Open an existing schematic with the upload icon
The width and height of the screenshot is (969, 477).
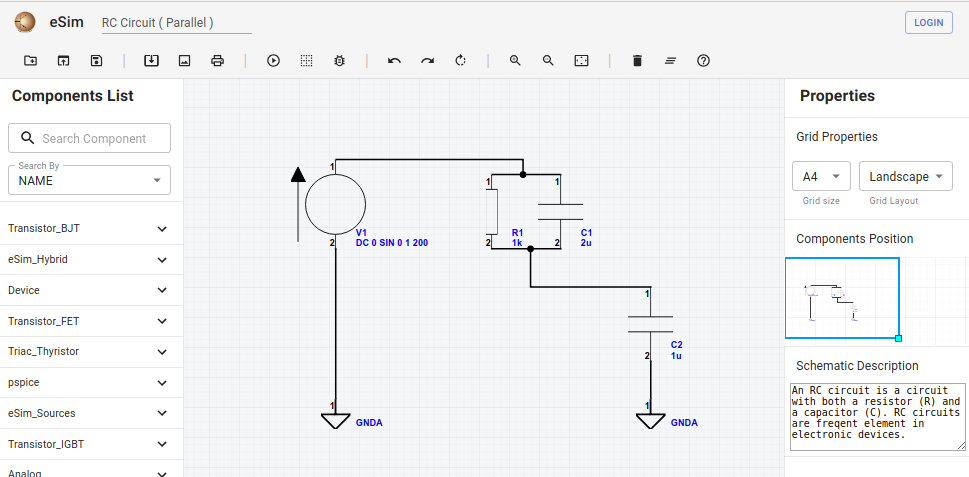click(x=63, y=61)
